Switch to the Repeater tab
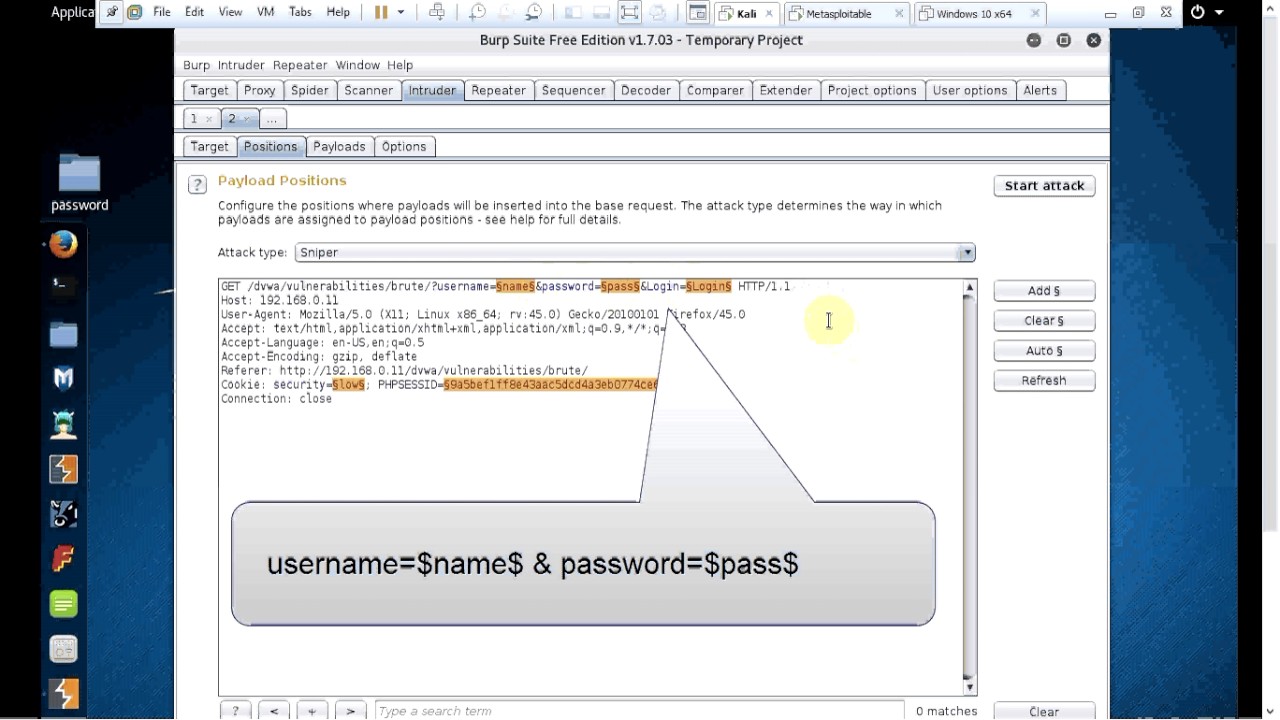This screenshot has width=1280, height=720. coord(498,90)
